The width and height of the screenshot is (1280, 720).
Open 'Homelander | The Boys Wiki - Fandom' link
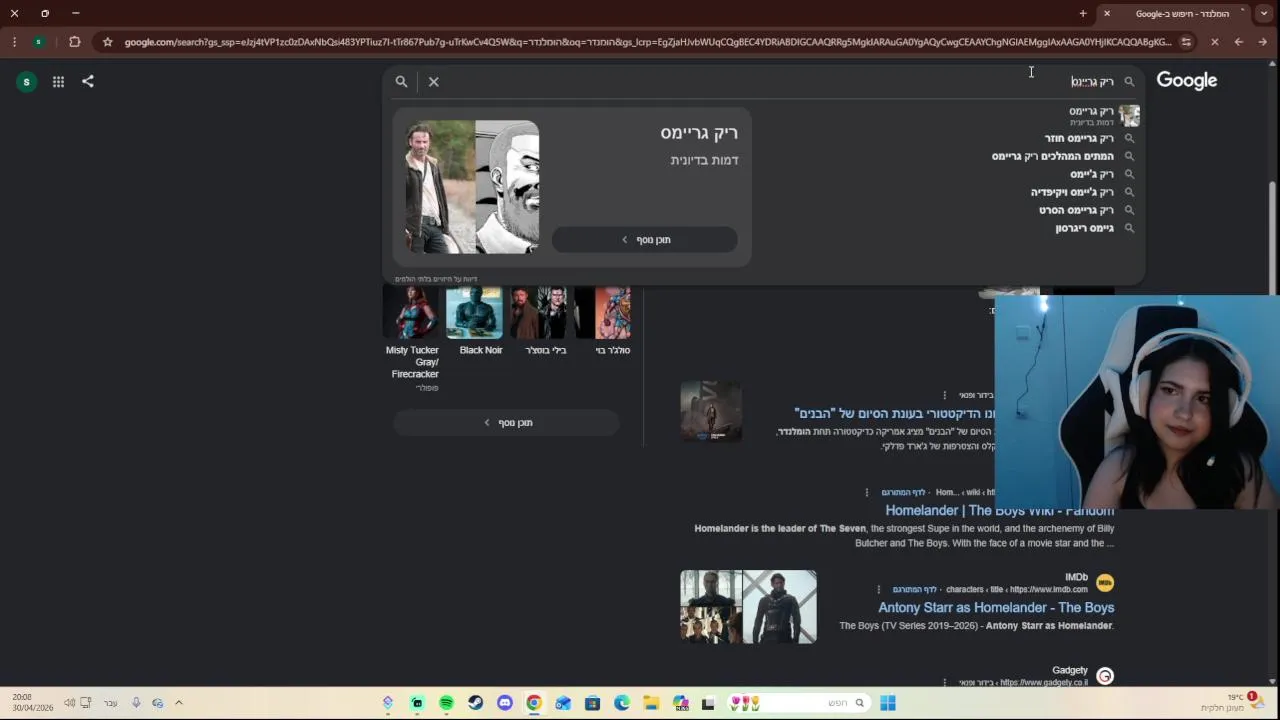[999, 511]
